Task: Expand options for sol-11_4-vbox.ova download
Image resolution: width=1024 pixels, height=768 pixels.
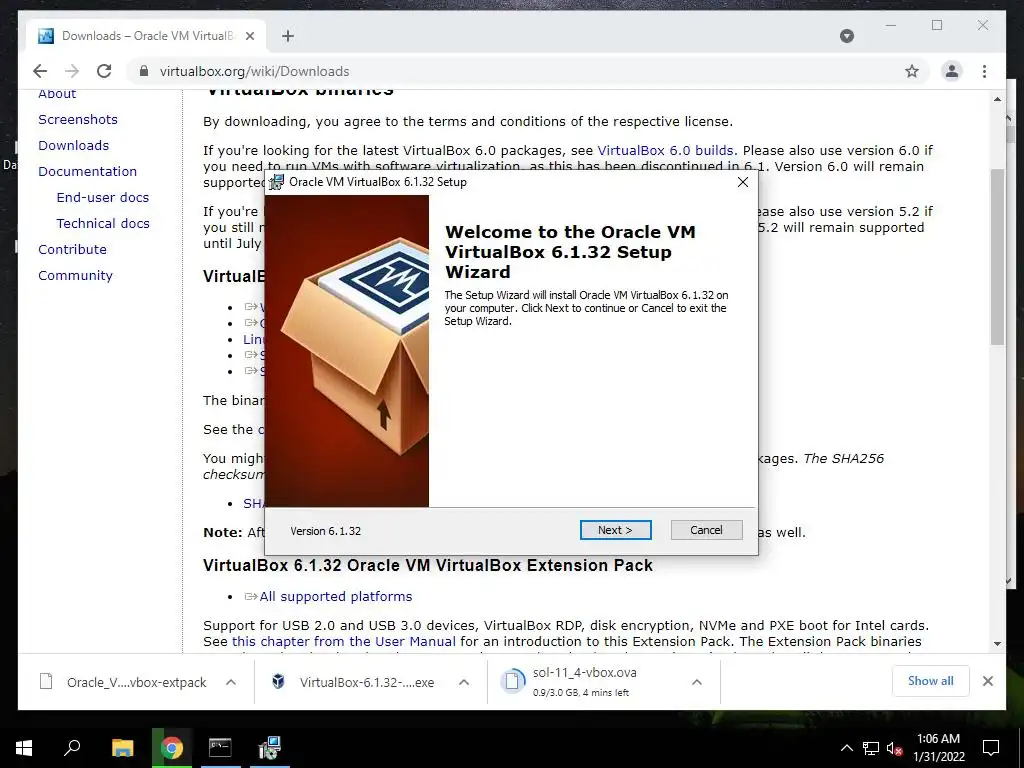Action: (697, 682)
